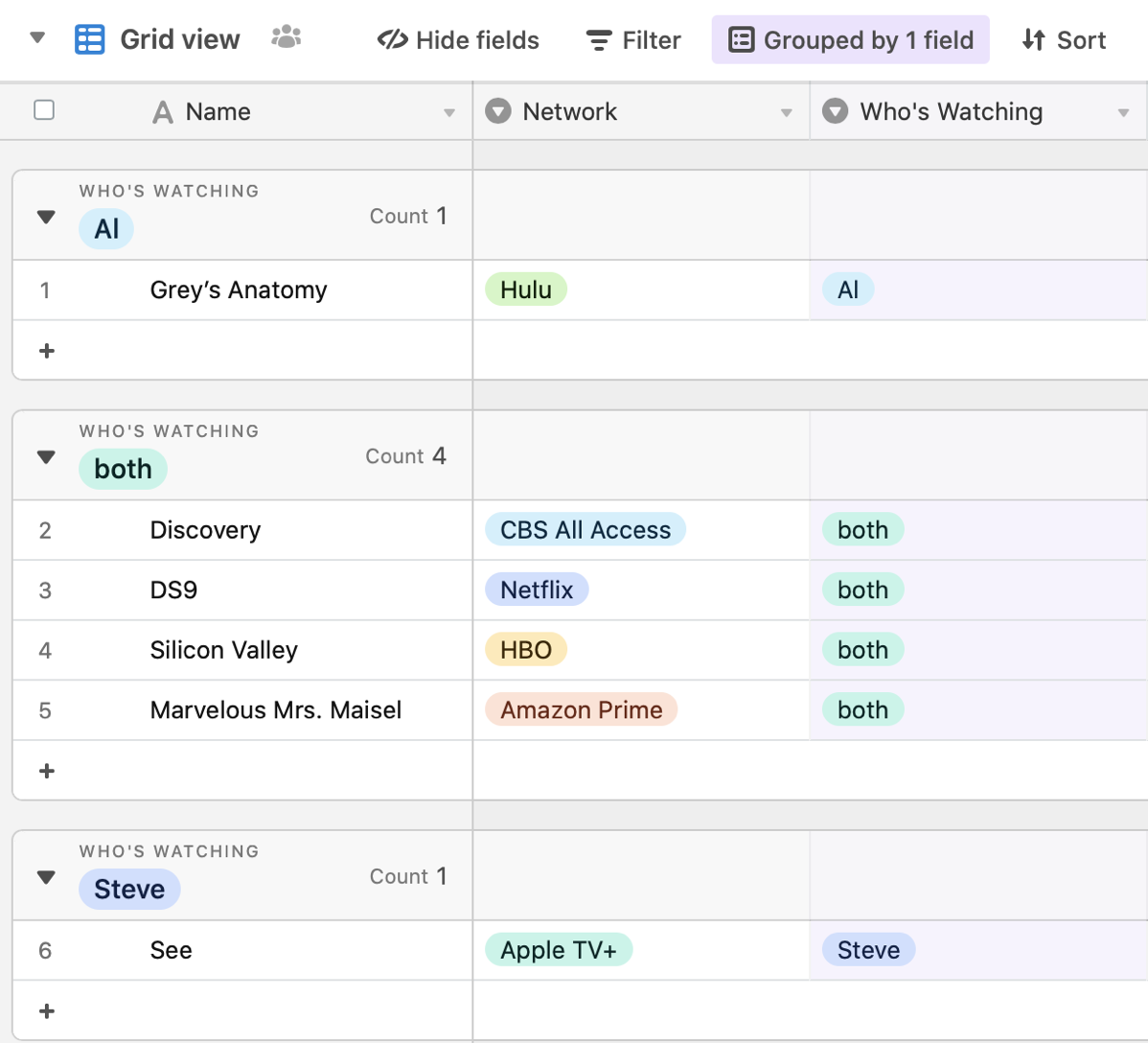1148x1043 pixels.
Task: Select the Grey's Anatomy record row
Action: pos(239,290)
